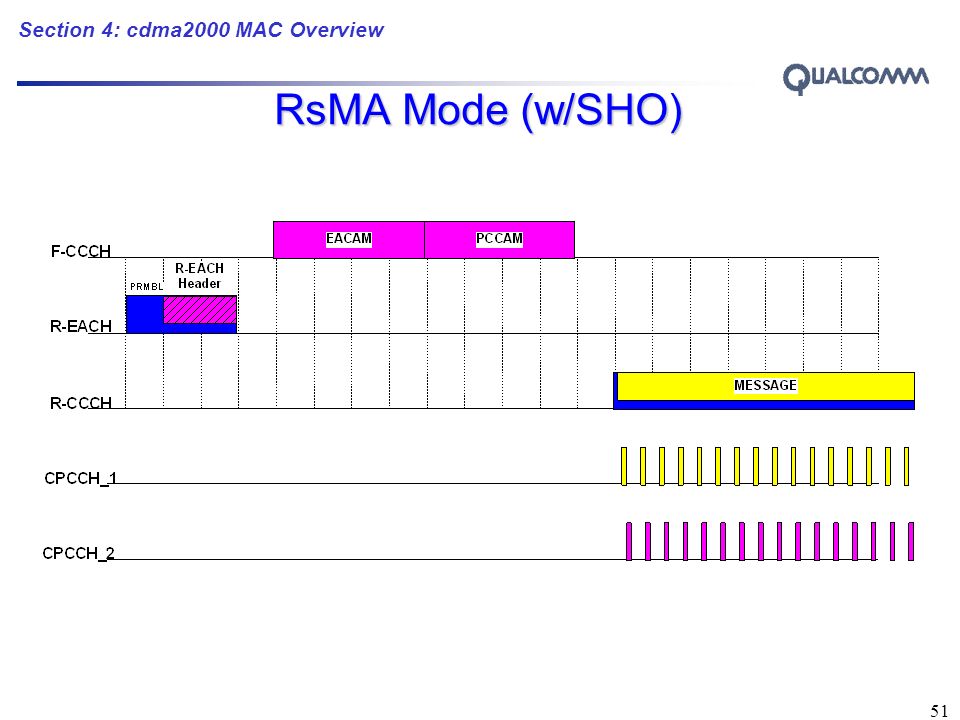Click the blue PRMBL preamble block
This screenshot has height=720, width=960.
[x=144, y=314]
